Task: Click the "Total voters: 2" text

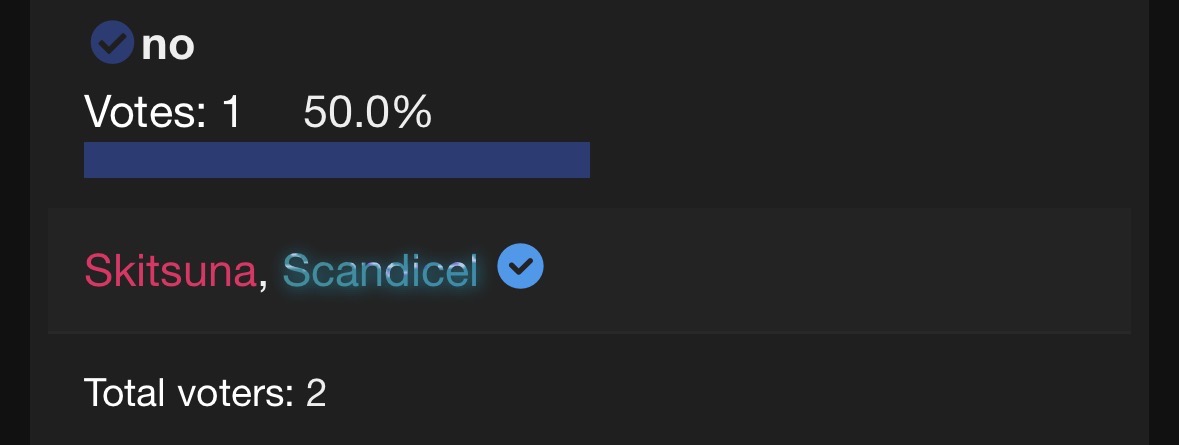Action: coord(205,393)
